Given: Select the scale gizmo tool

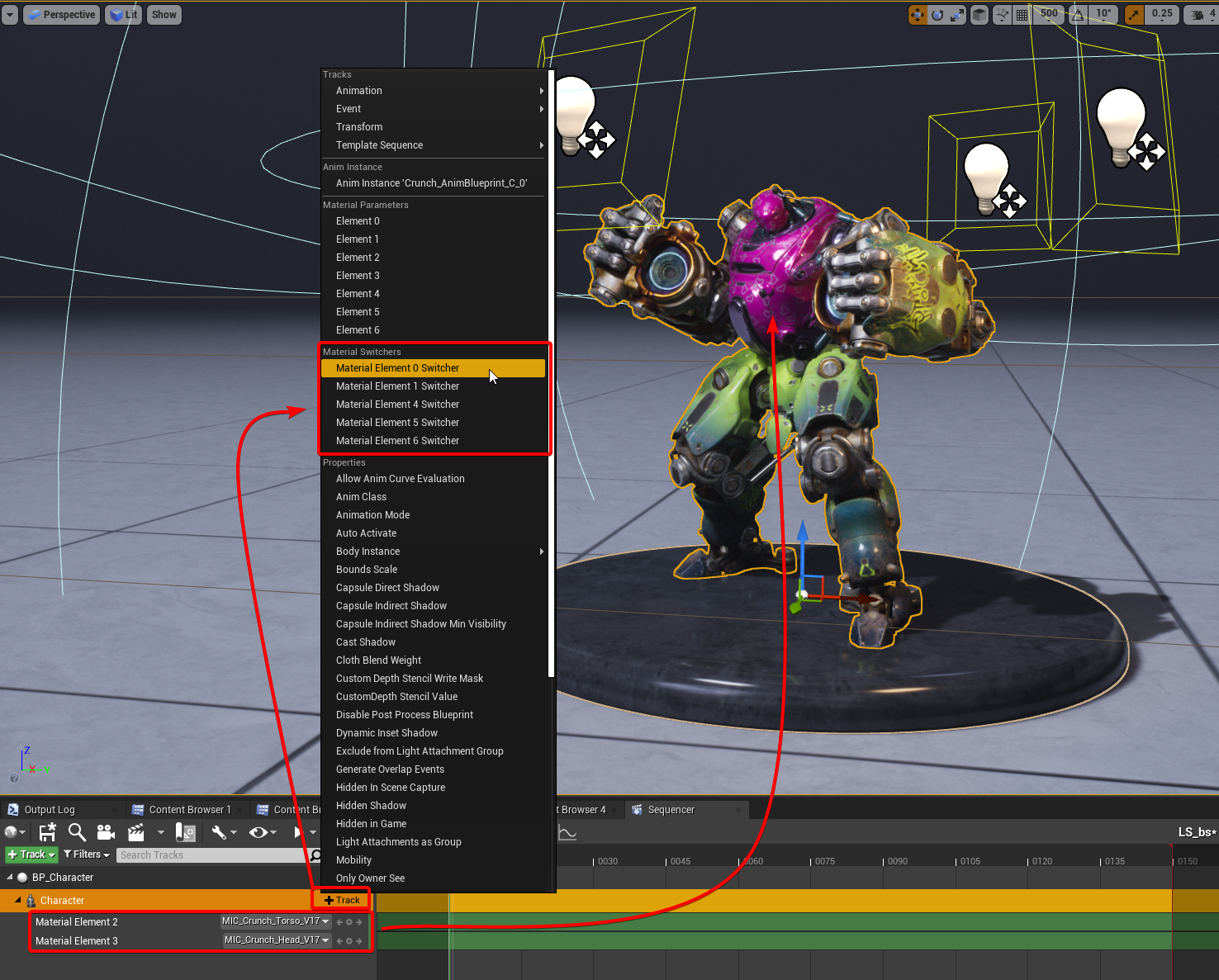Looking at the screenshot, I should tap(957, 15).
